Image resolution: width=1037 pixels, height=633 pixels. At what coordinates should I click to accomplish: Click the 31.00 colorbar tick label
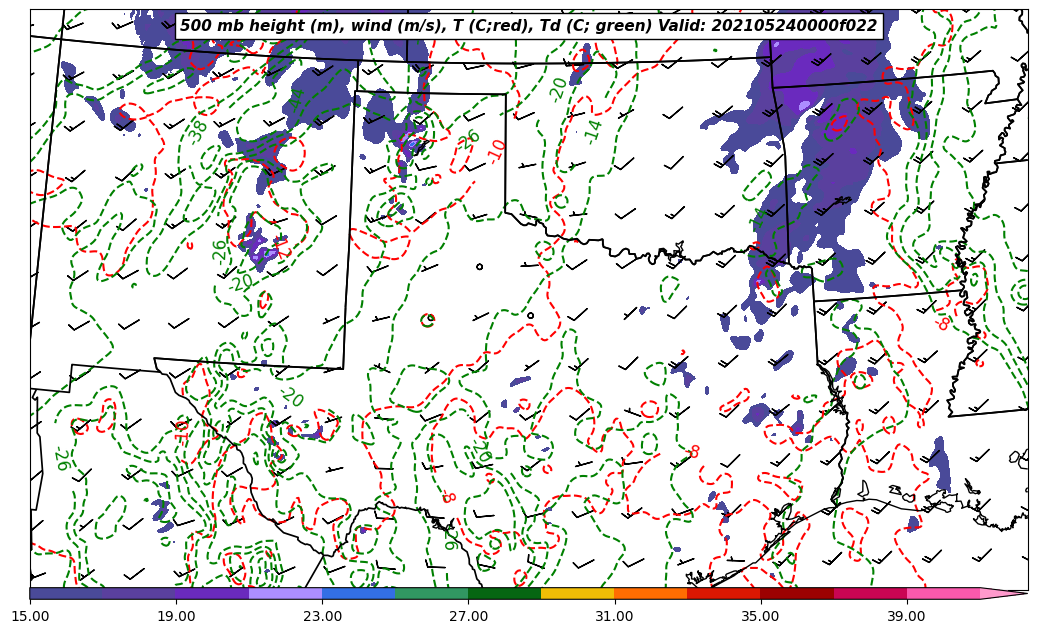point(614,616)
